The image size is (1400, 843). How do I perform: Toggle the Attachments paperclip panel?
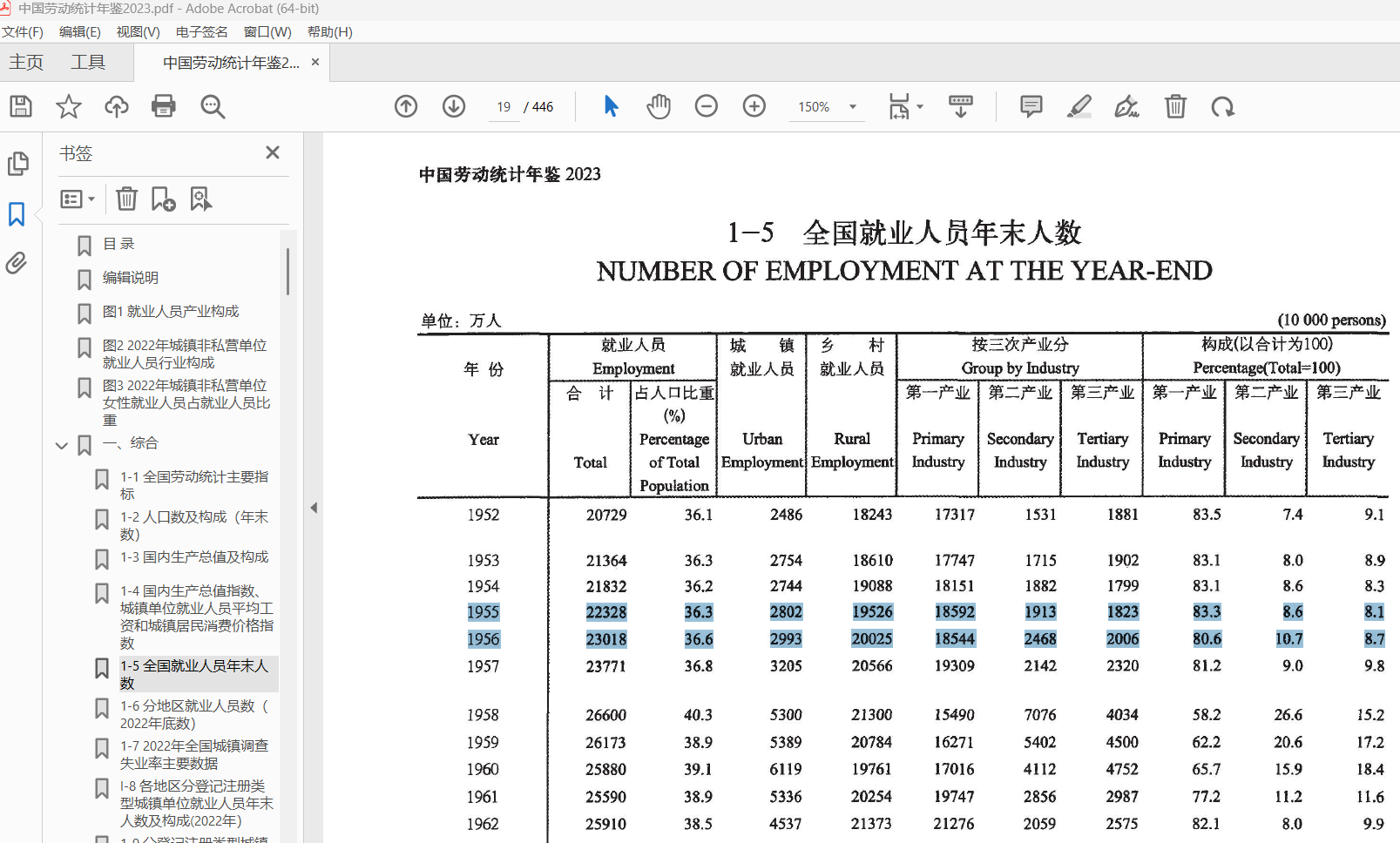[17, 263]
